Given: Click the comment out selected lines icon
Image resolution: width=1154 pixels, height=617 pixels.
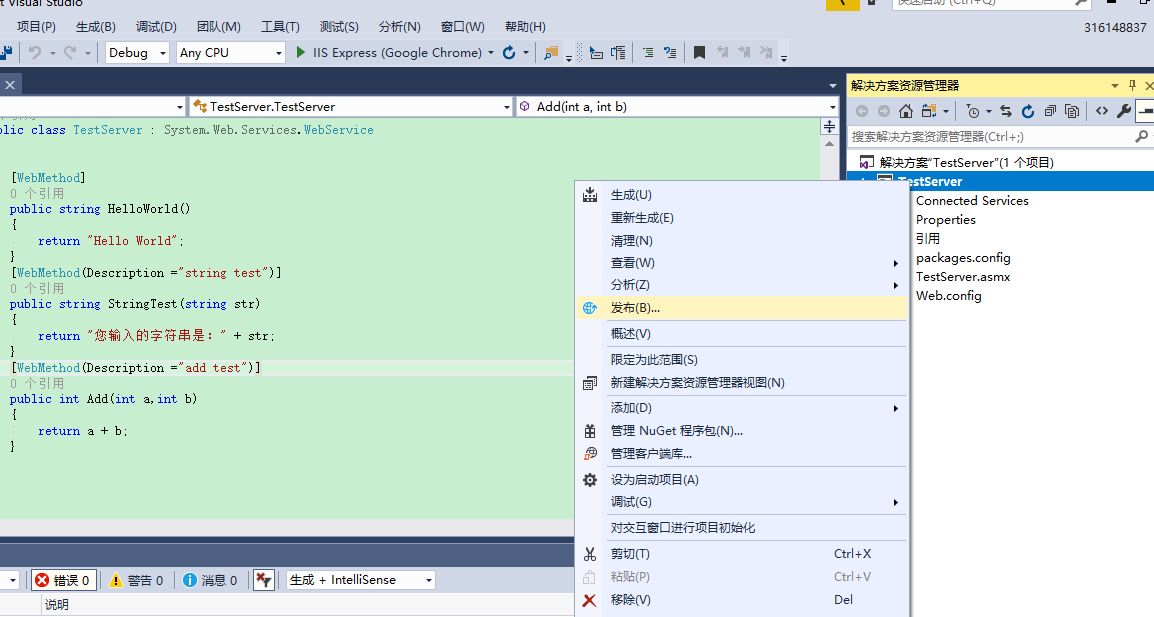Looking at the screenshot, I should tap(648, 52).
